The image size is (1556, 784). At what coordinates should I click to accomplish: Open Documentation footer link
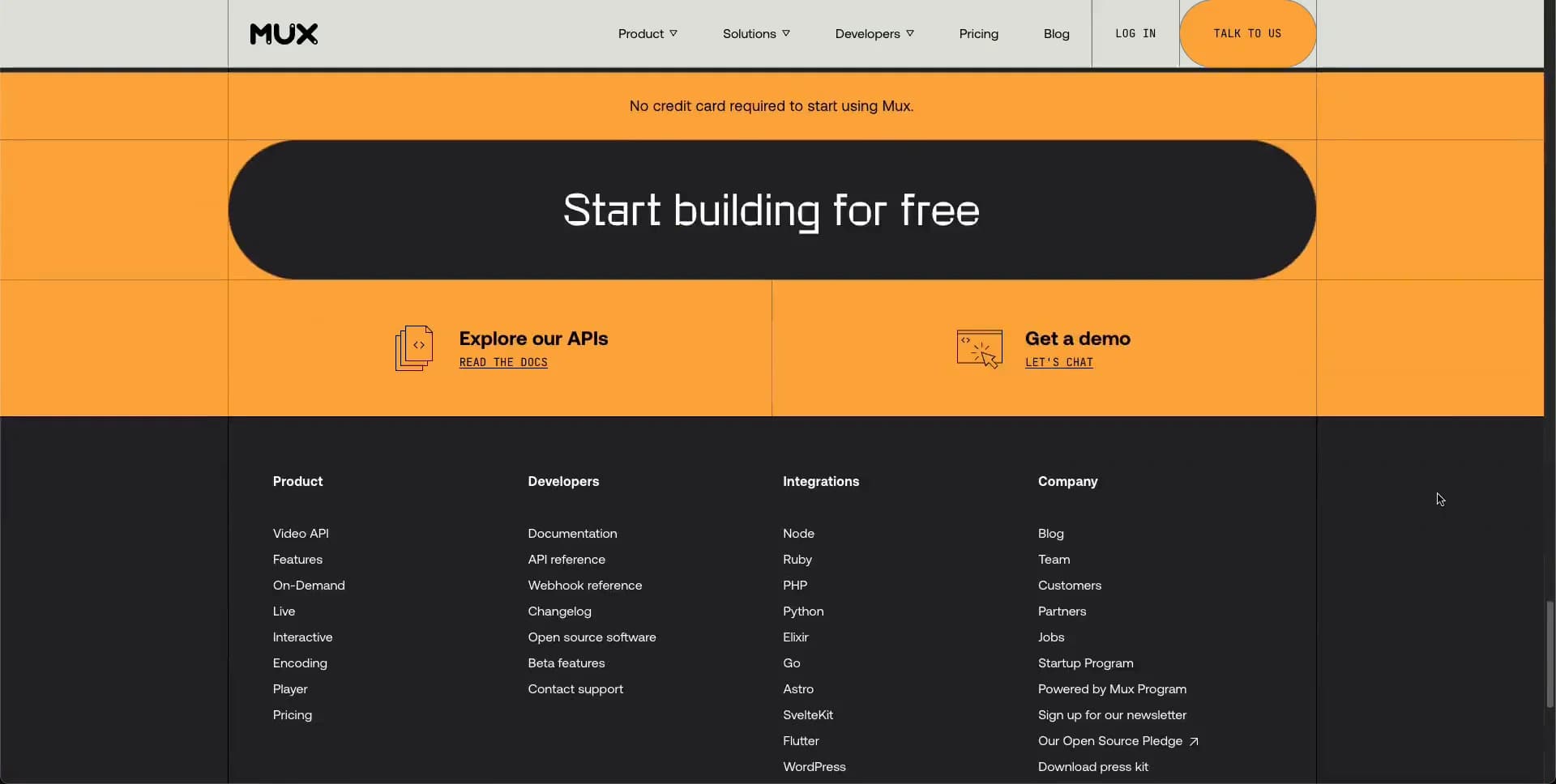572,534
